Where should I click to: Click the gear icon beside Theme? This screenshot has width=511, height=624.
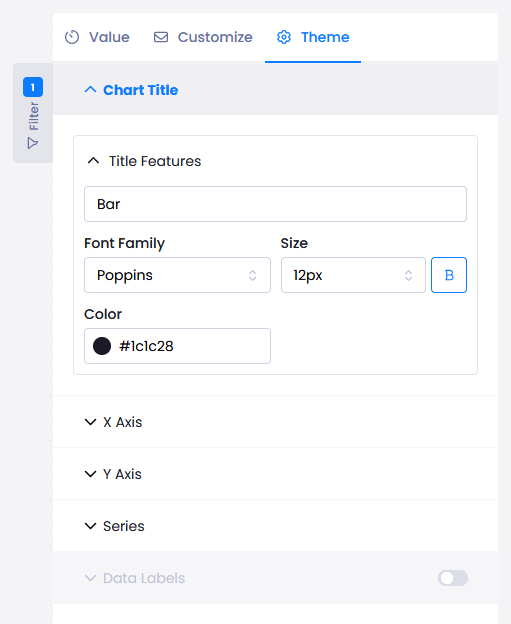(x=284, y=37)
